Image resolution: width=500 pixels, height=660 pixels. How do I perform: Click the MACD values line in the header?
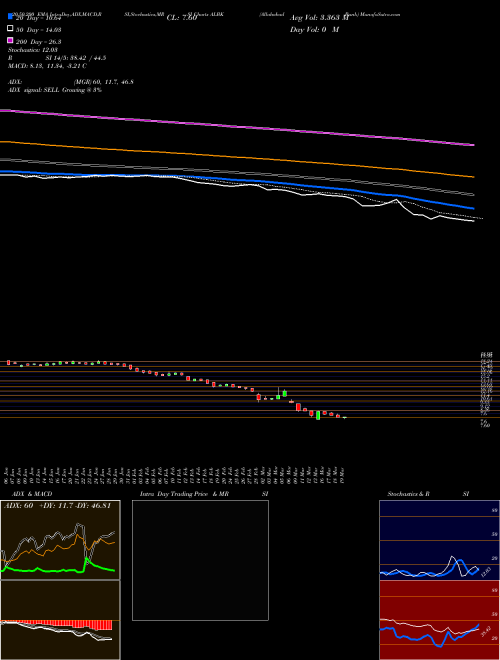coord(47,66)
